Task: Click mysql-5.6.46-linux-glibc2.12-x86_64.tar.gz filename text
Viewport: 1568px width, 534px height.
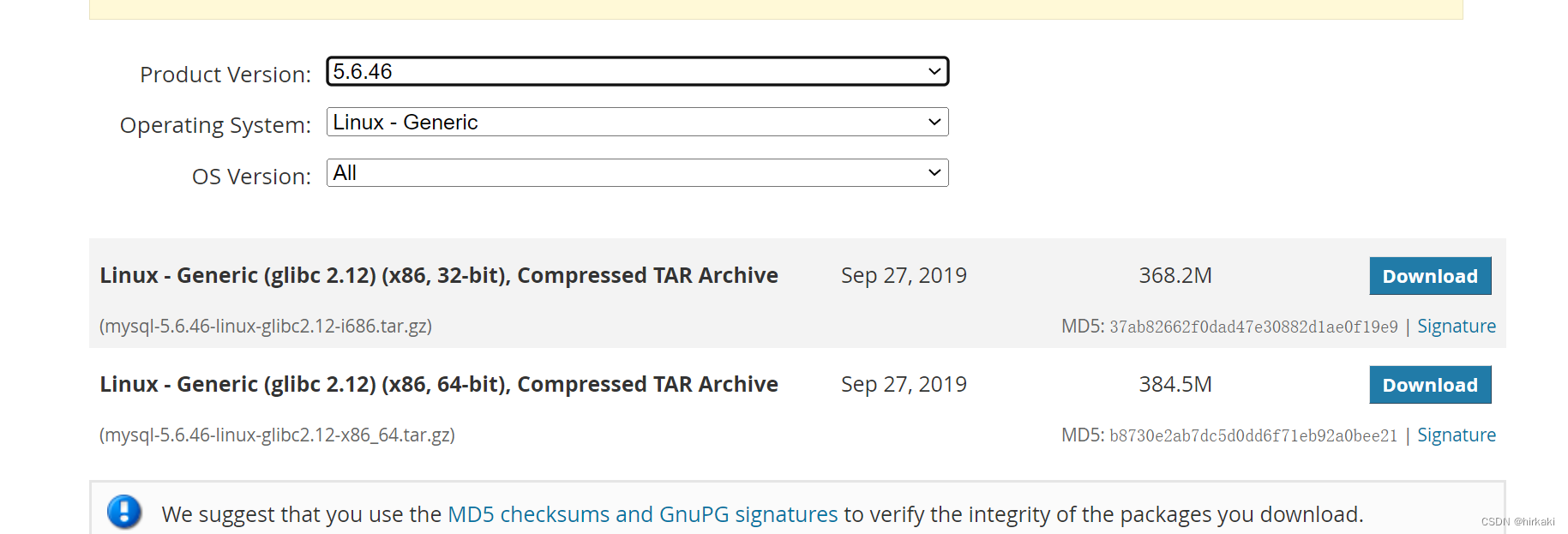Action: pyautogui.click(x=277, y=435)
